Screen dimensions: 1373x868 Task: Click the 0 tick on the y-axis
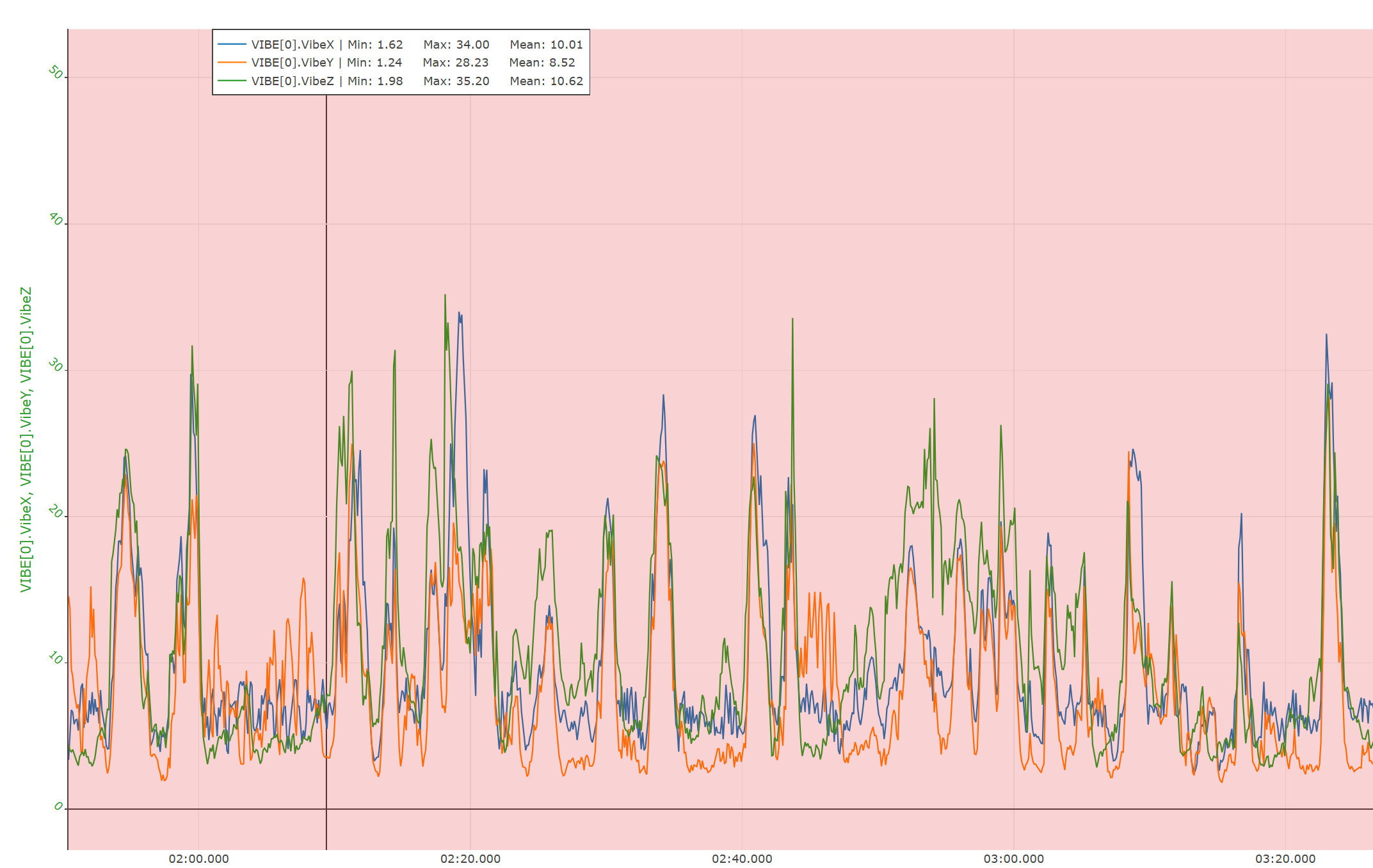58,806
